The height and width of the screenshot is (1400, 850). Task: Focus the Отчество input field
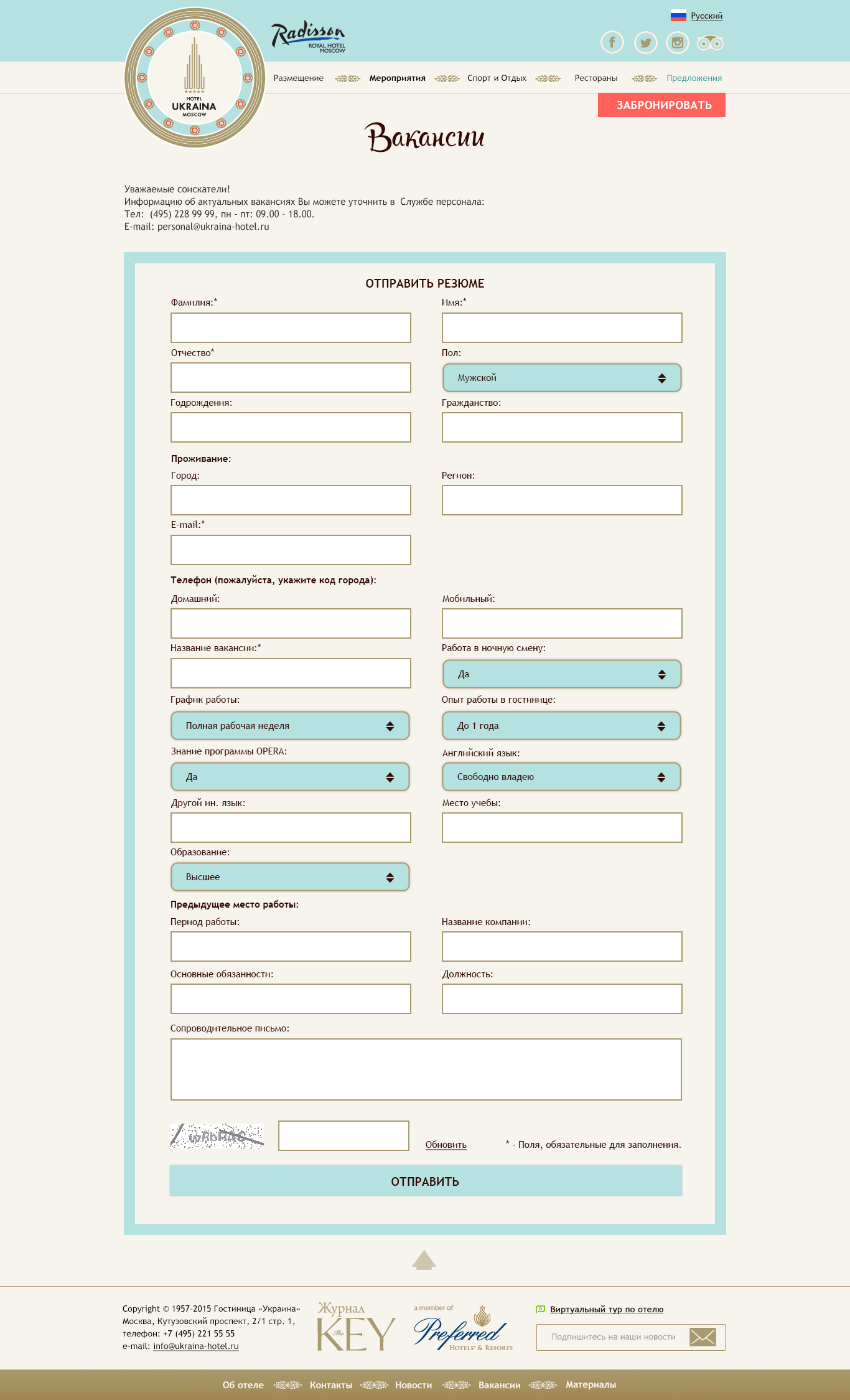tap(291, 377)
